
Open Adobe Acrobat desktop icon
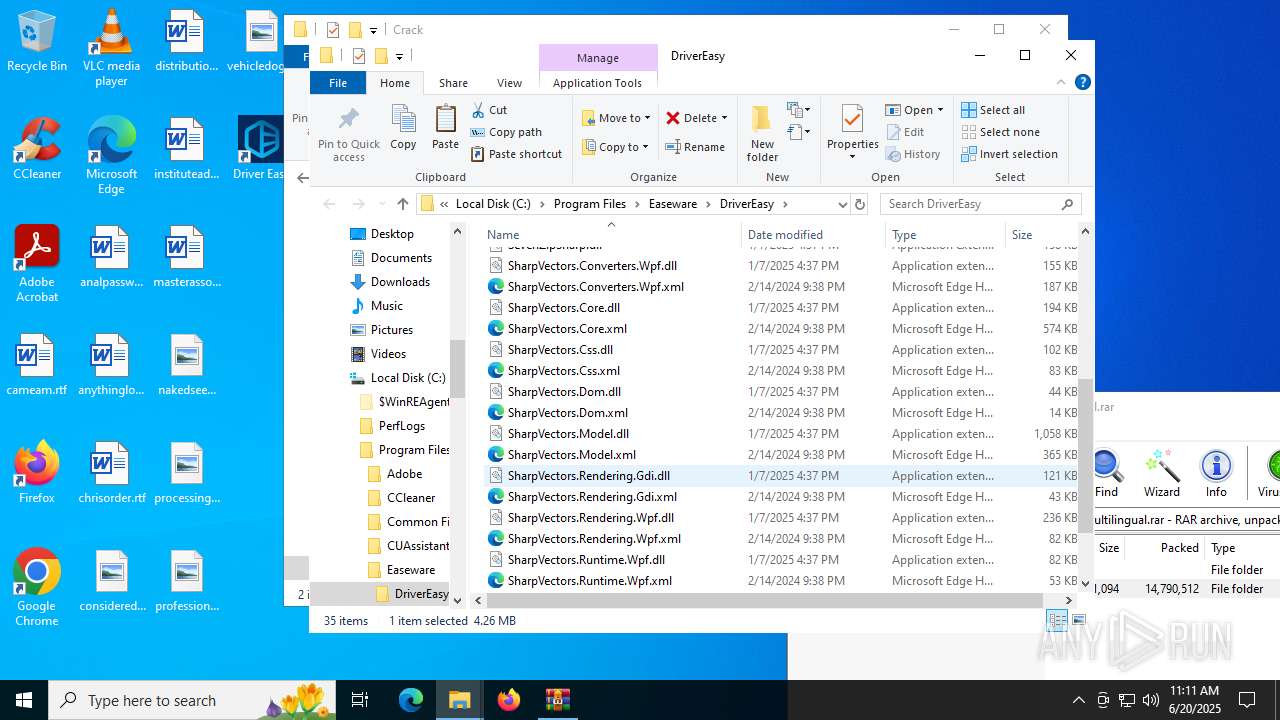pyautogui.click(x=37, y=264)
